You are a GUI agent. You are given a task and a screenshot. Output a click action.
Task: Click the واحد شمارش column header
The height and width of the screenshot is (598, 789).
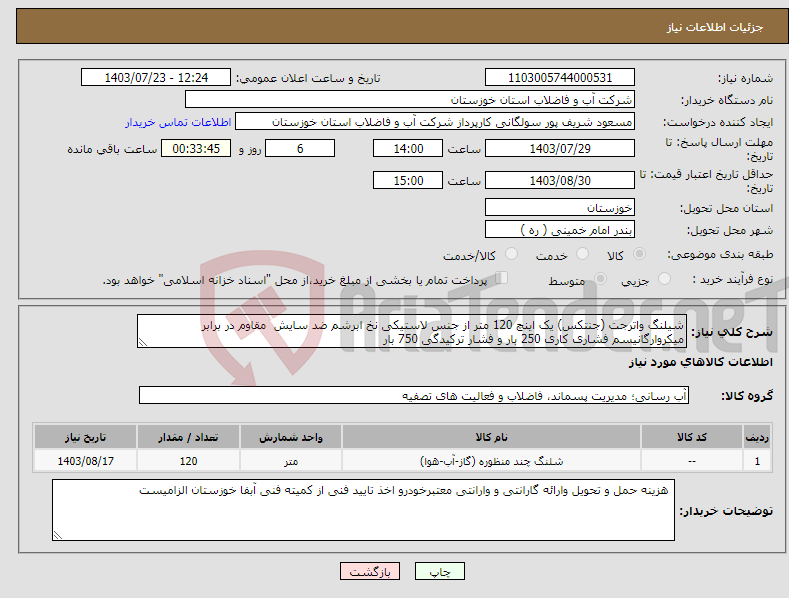point(291,437)
